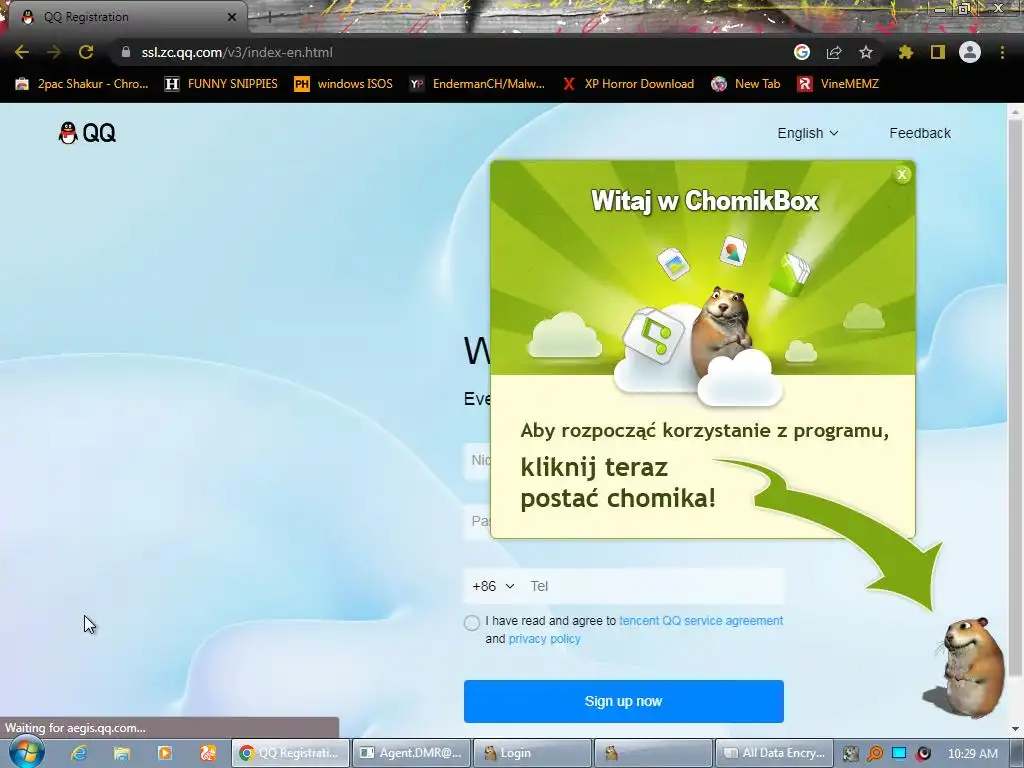
Task: Switch to unnamed hamster taskbar window
Action: coord(653,753)
